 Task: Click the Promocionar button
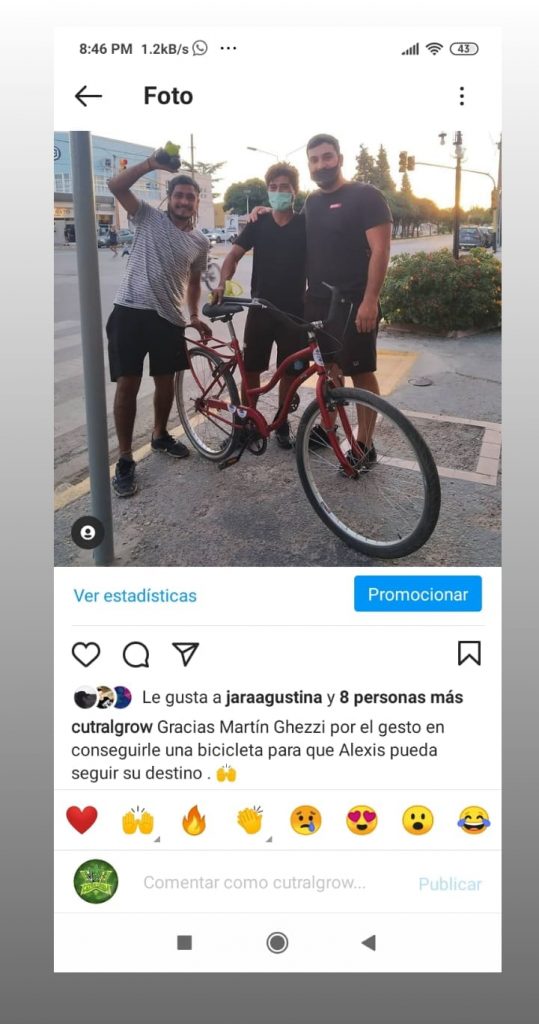tap(418, 594)
